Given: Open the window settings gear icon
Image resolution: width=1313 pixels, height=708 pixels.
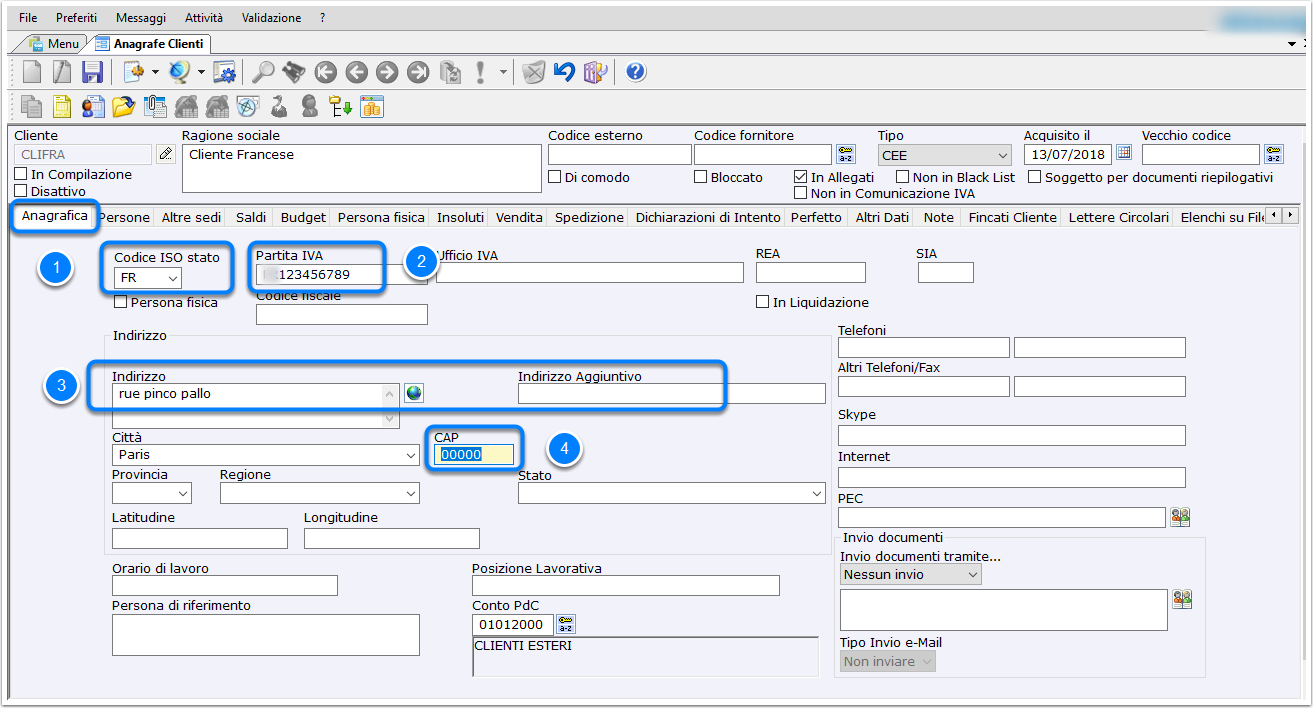Looking at the screenshot, I should (x=225, y=72).
